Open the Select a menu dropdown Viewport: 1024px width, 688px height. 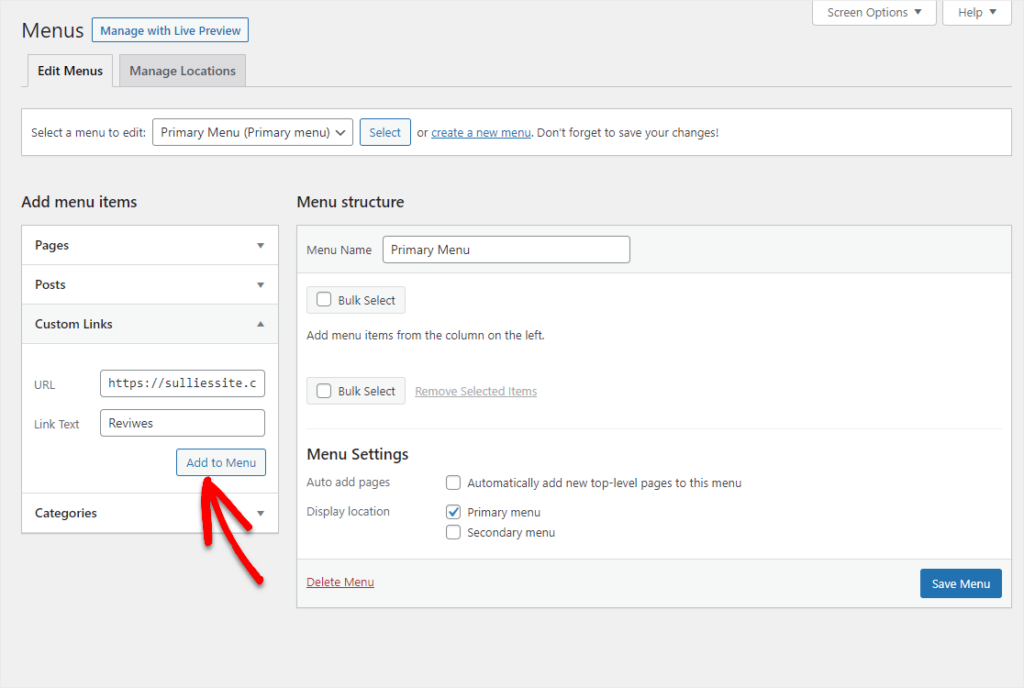(252, 132)
